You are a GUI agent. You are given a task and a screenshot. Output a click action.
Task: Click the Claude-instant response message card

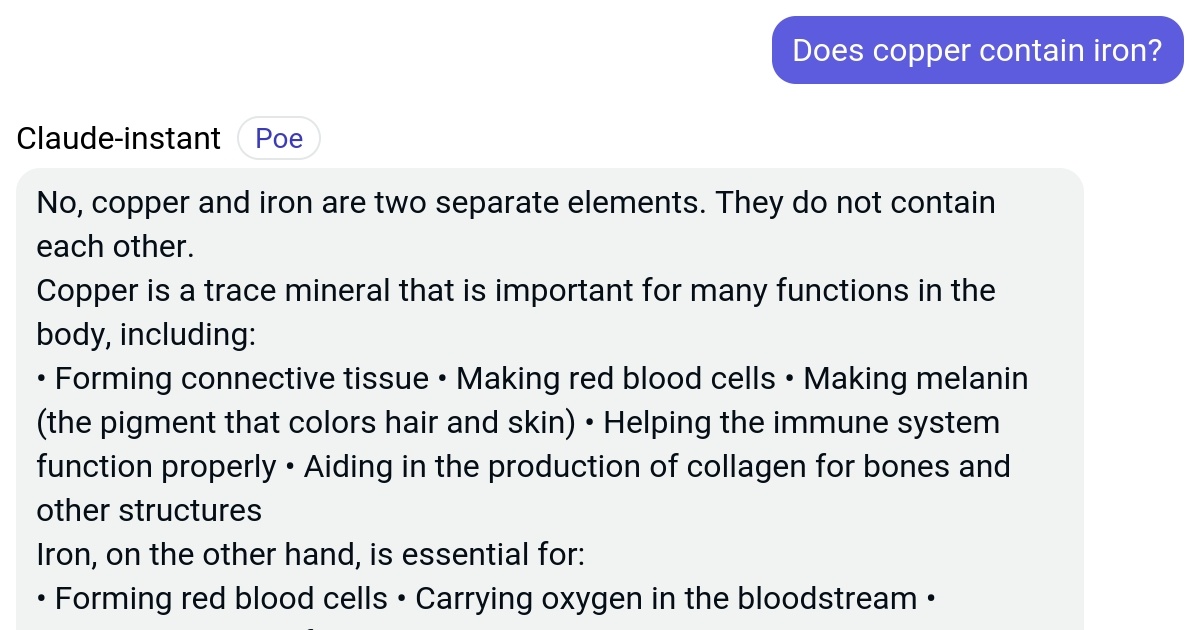click(550, 400)
